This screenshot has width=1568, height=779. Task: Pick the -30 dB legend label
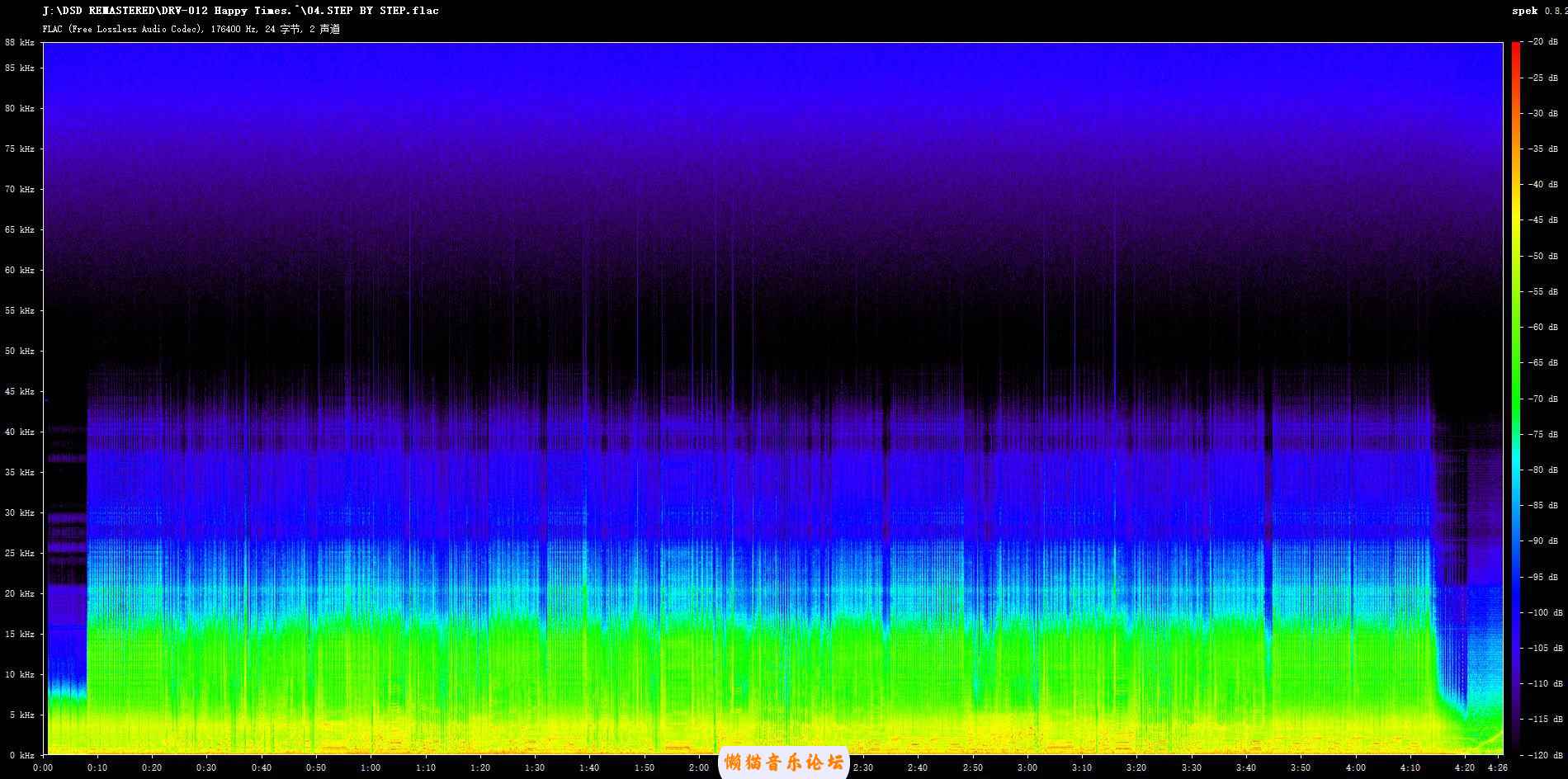coord(1542,113)
